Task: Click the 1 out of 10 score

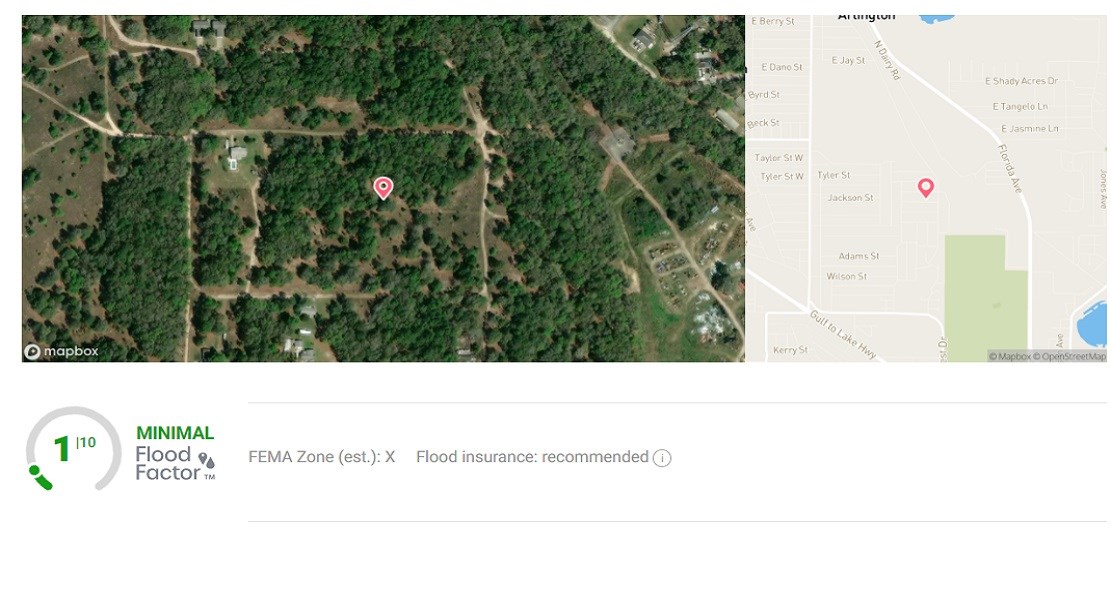Action: pyautogui.click(x=74, y=448)
